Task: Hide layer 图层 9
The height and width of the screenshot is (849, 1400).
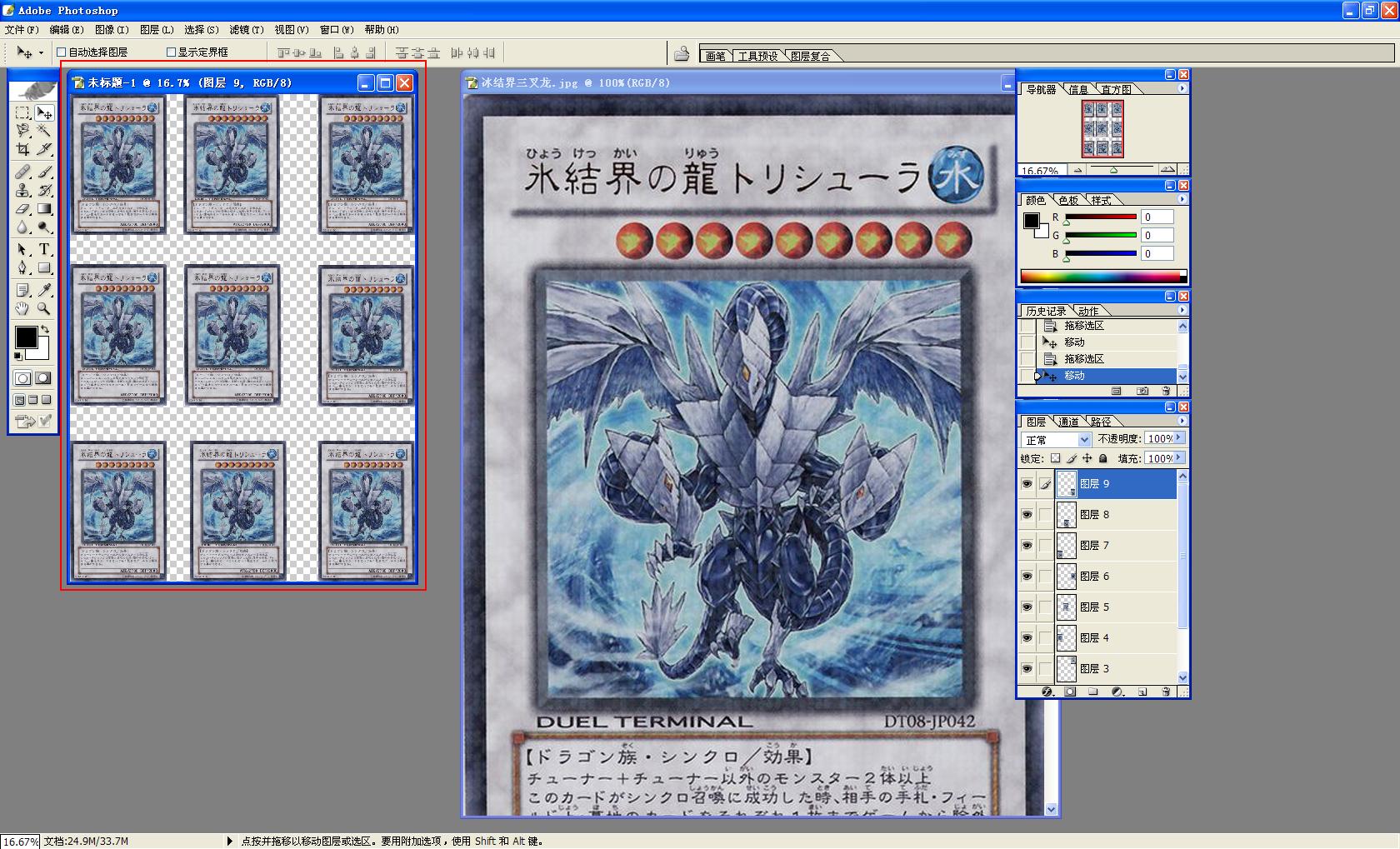Action: coord(1027,484)
